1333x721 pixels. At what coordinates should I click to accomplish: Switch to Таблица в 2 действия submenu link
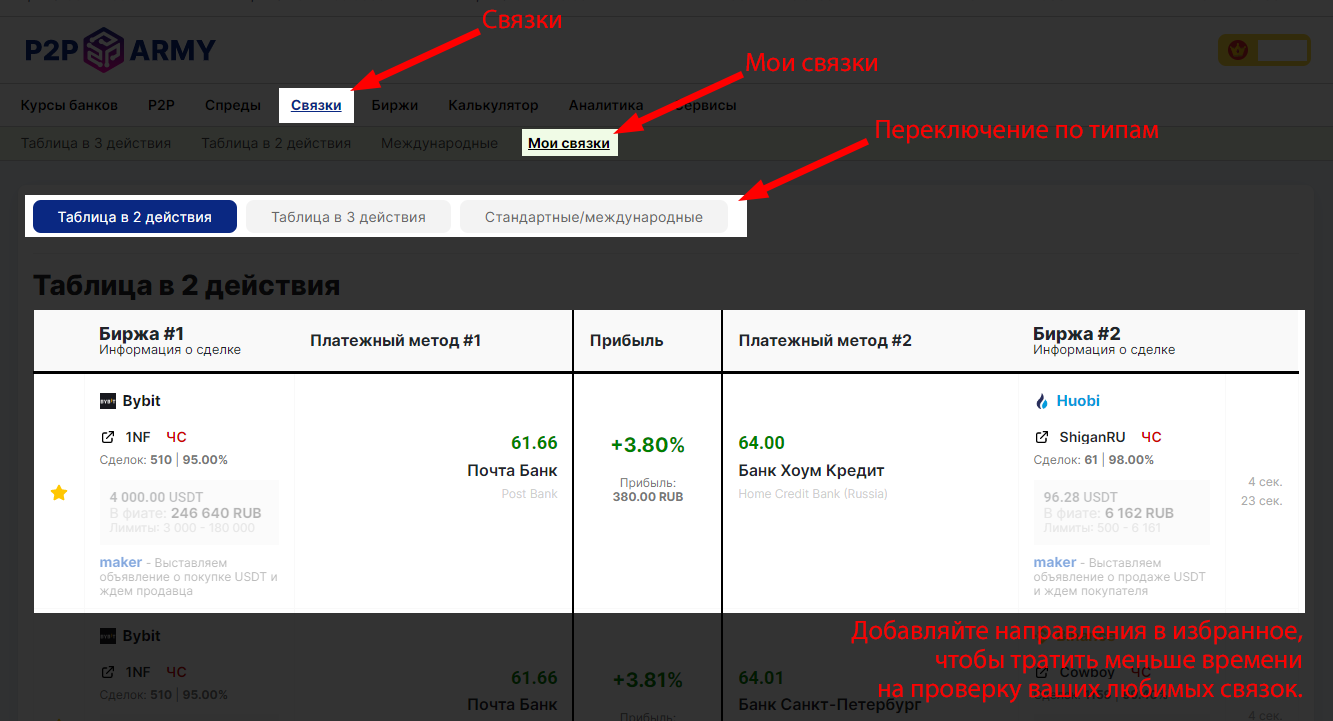pyautogui.click(x=276, y=143)
